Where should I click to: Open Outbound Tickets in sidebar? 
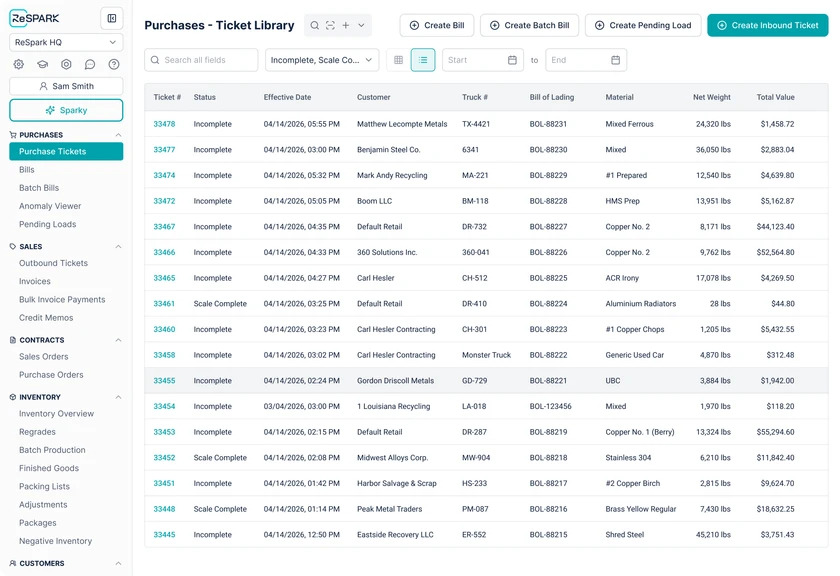click(54, 263)
